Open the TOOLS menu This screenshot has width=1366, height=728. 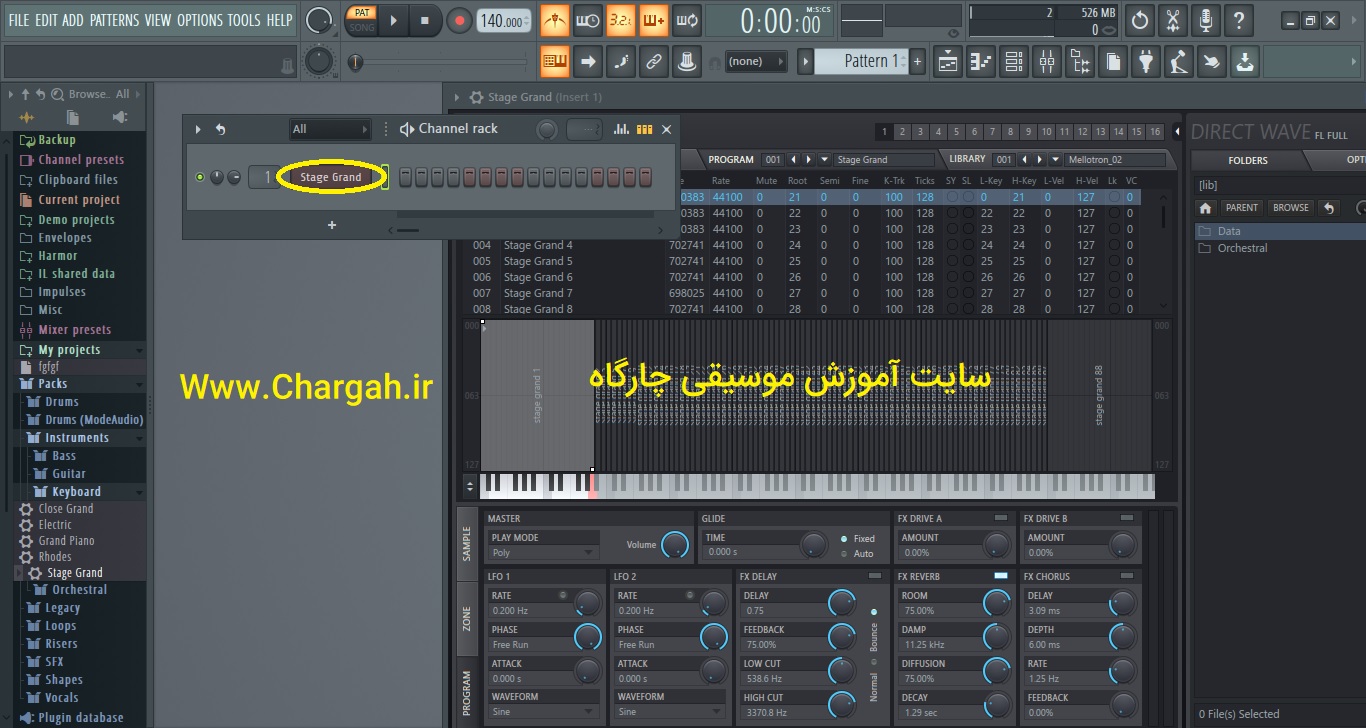click(x=244, y=20)
